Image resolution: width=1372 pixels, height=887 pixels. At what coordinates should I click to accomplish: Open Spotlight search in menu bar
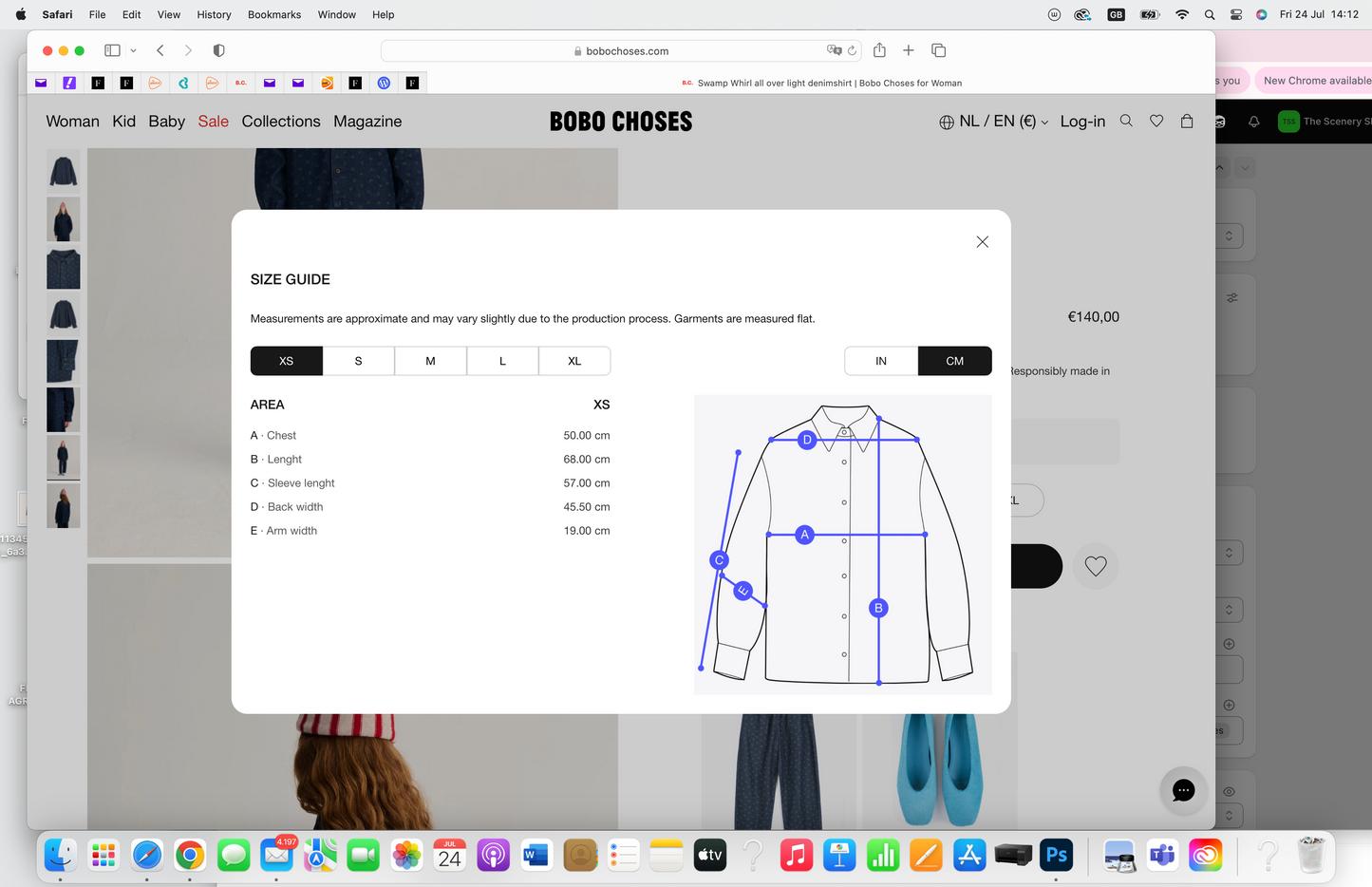pyautogui.click(x=1210, y=14)
